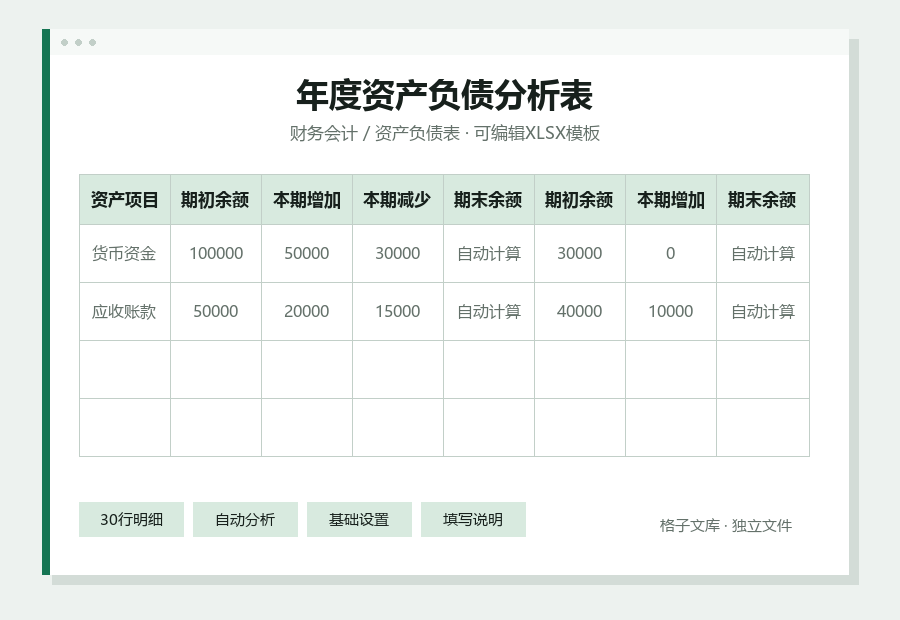This screenshot has width=900, height=620.
Task: Select the cell showing 100000
Action: (216, 253)
